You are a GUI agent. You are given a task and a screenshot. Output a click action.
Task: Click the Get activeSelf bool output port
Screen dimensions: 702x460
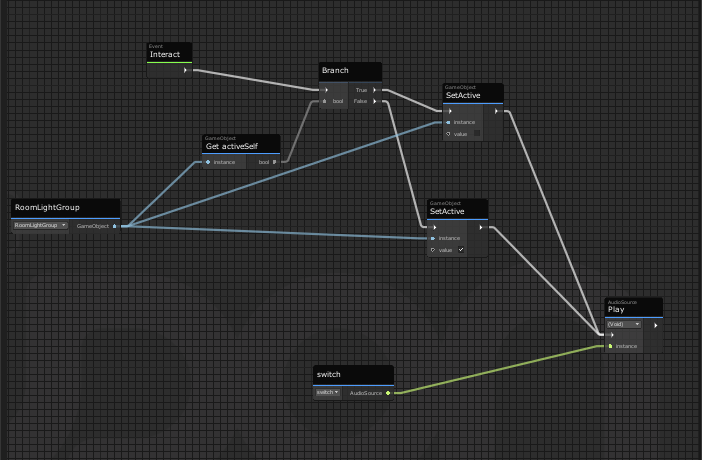click(x=274, y=161)
